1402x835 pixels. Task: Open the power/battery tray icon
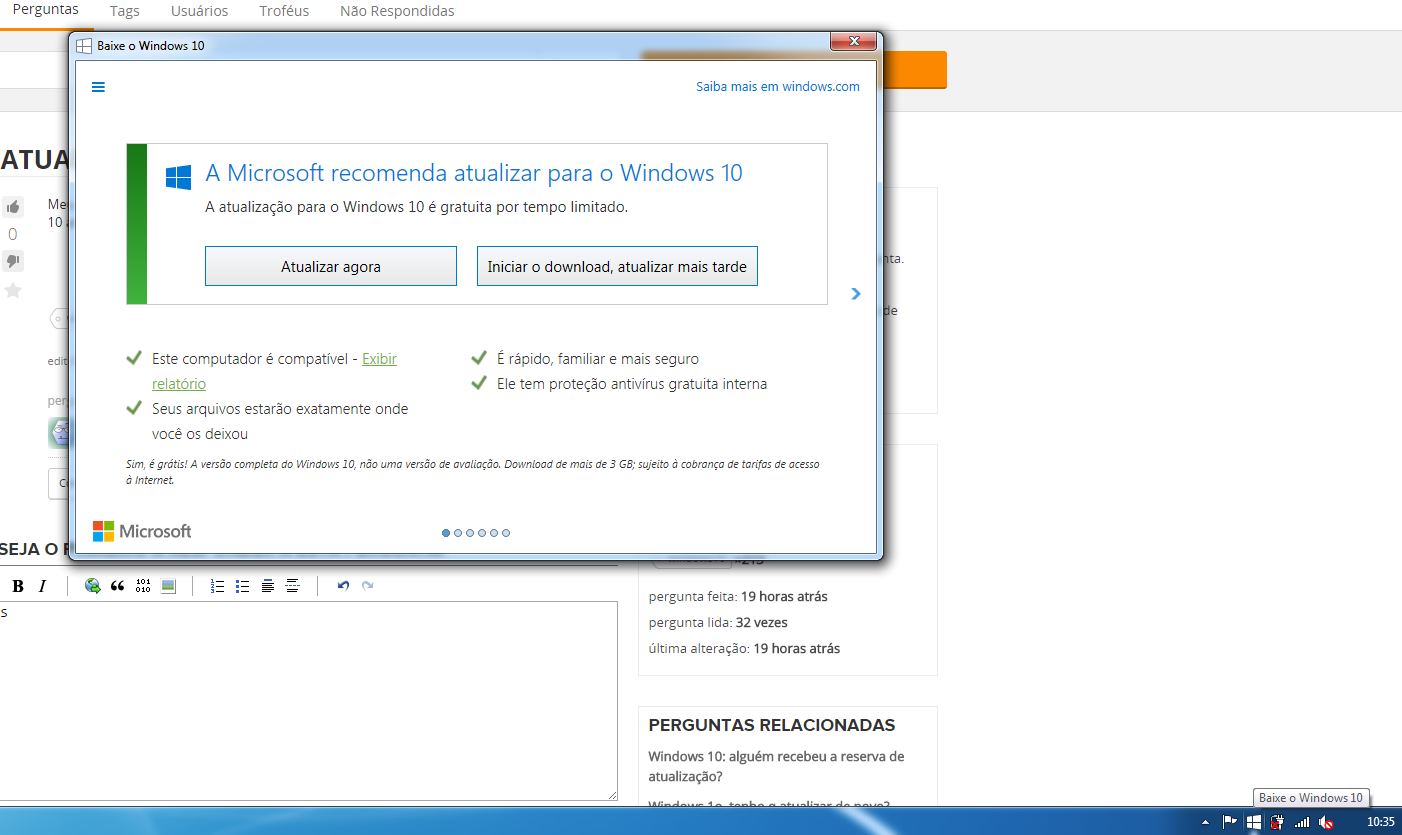click(1277, 822)
